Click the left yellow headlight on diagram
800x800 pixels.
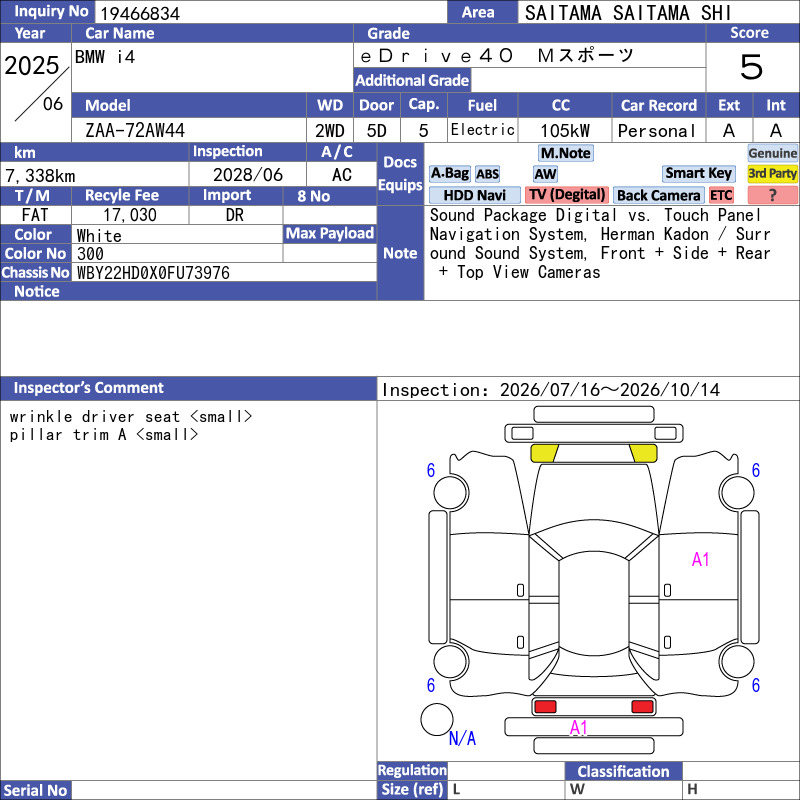[544, 453]
